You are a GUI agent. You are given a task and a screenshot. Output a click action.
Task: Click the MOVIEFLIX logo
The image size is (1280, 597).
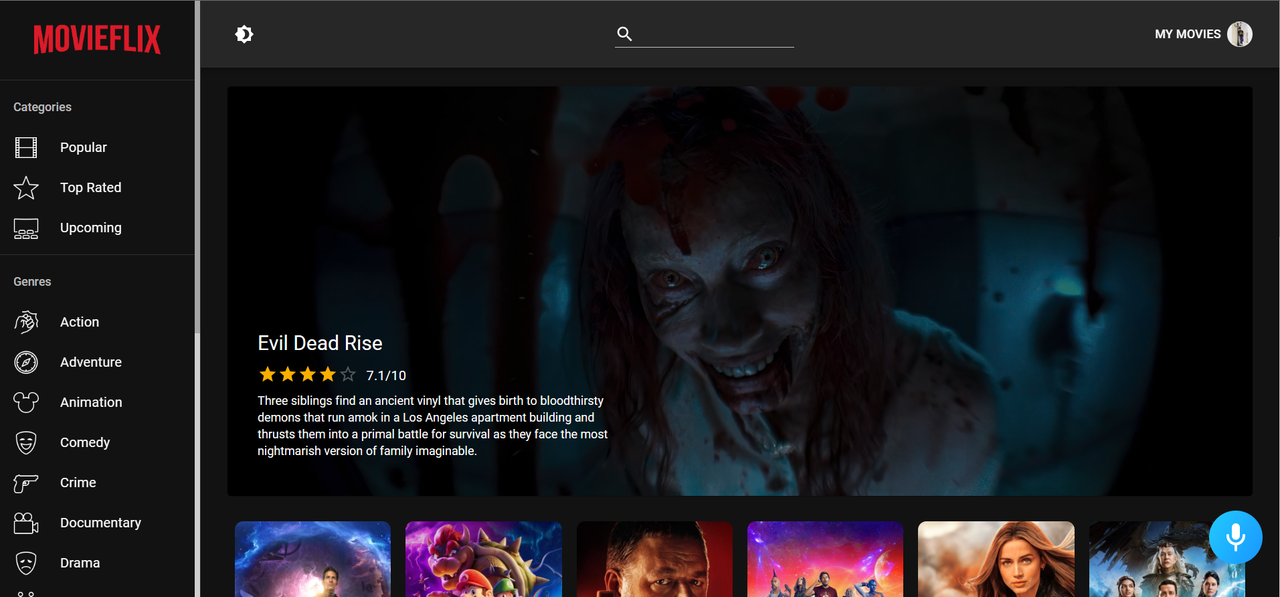(x=97, y=40)
